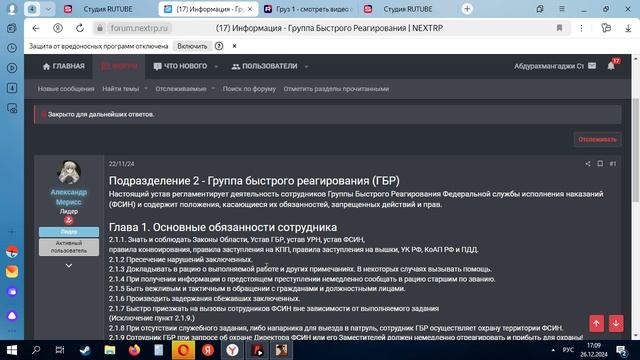Dismiss the malware protection notification bar

click(234, 46)
